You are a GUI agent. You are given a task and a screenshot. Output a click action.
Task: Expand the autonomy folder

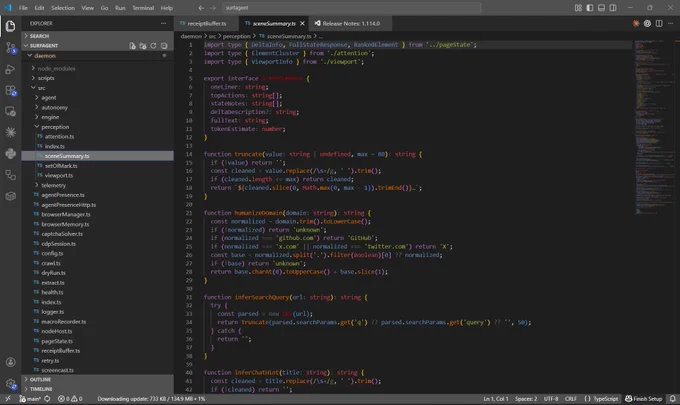pyautogui.click(x=98, y=107)
